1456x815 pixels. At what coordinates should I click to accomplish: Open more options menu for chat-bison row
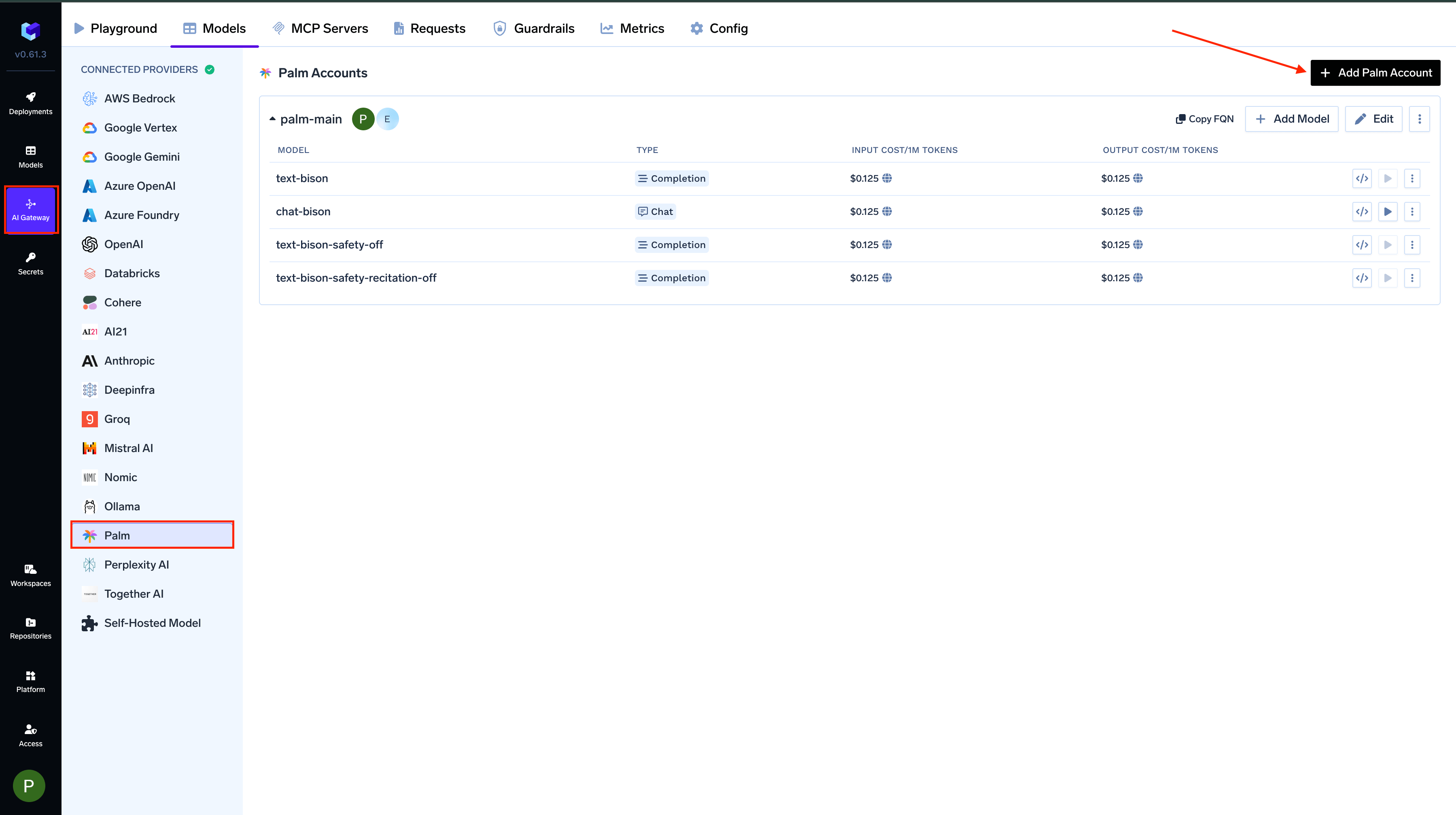pos(1412,212)
